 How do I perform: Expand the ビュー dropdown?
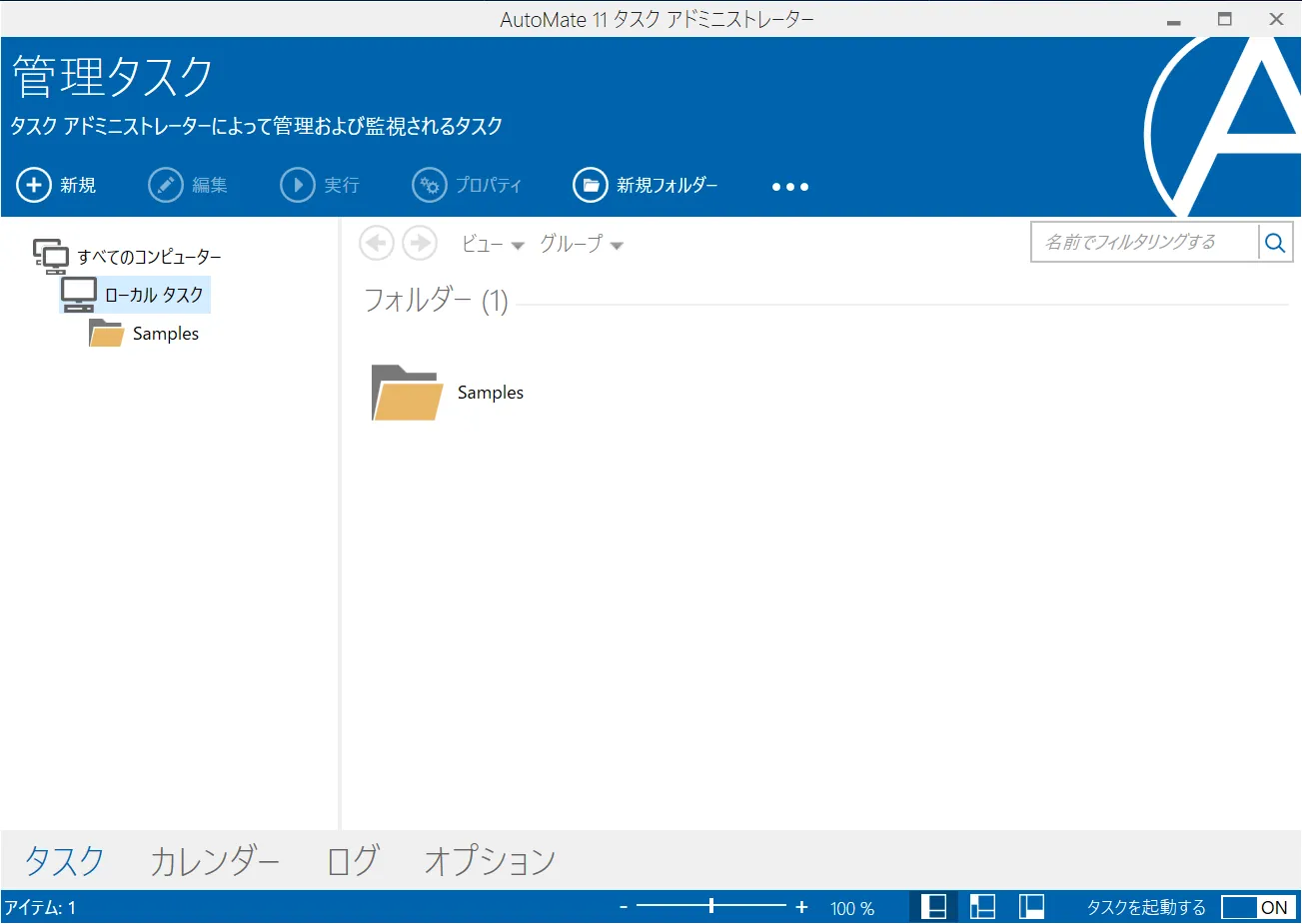[x=493, y=244]
